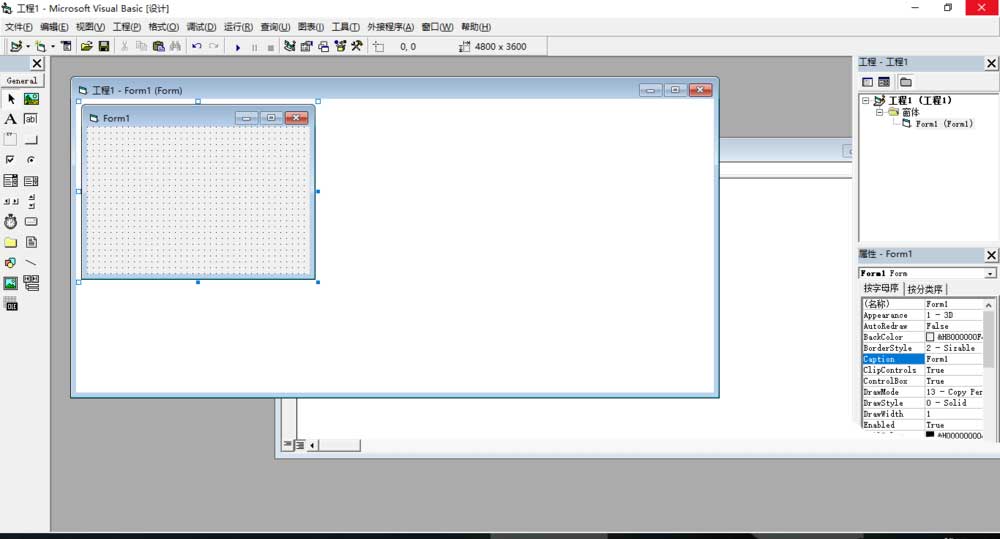The height and width of the screenshot is (539, 1000).
Task: Click the properties list scroll-up arrow
Action: click(989, 305)
